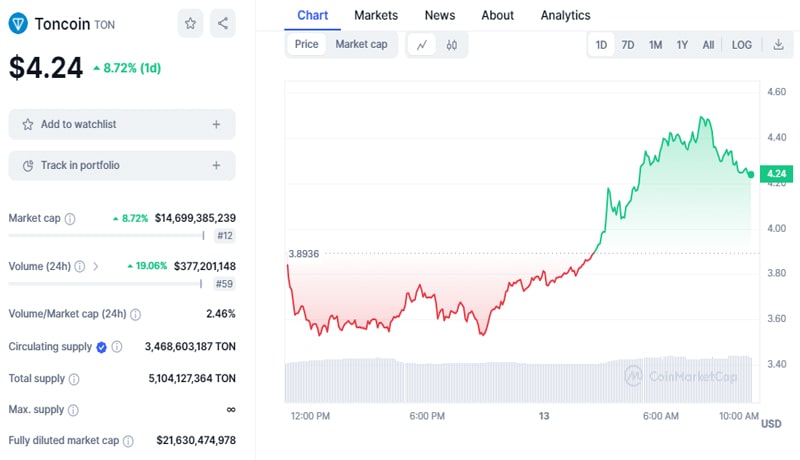Click the green 4.24 current price marker

coord(776,174)
